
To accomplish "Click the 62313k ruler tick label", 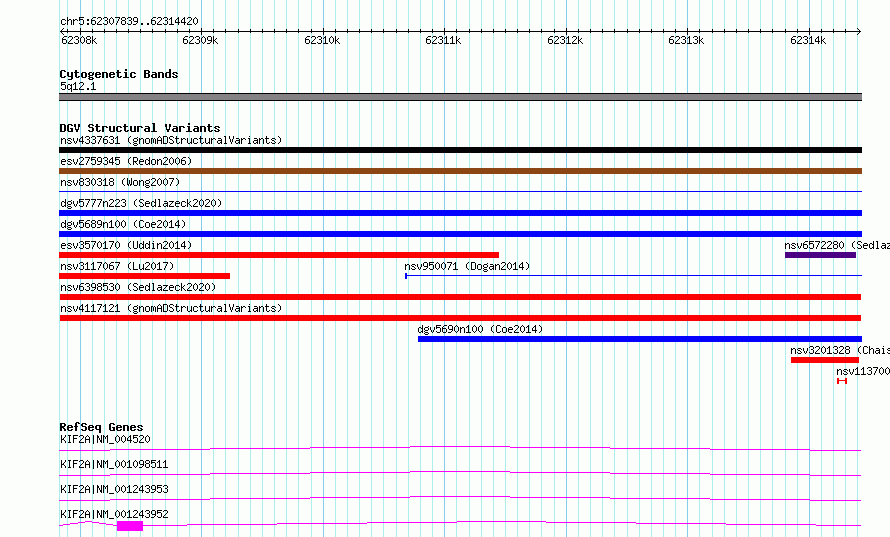I will click(x=686, y=40).
